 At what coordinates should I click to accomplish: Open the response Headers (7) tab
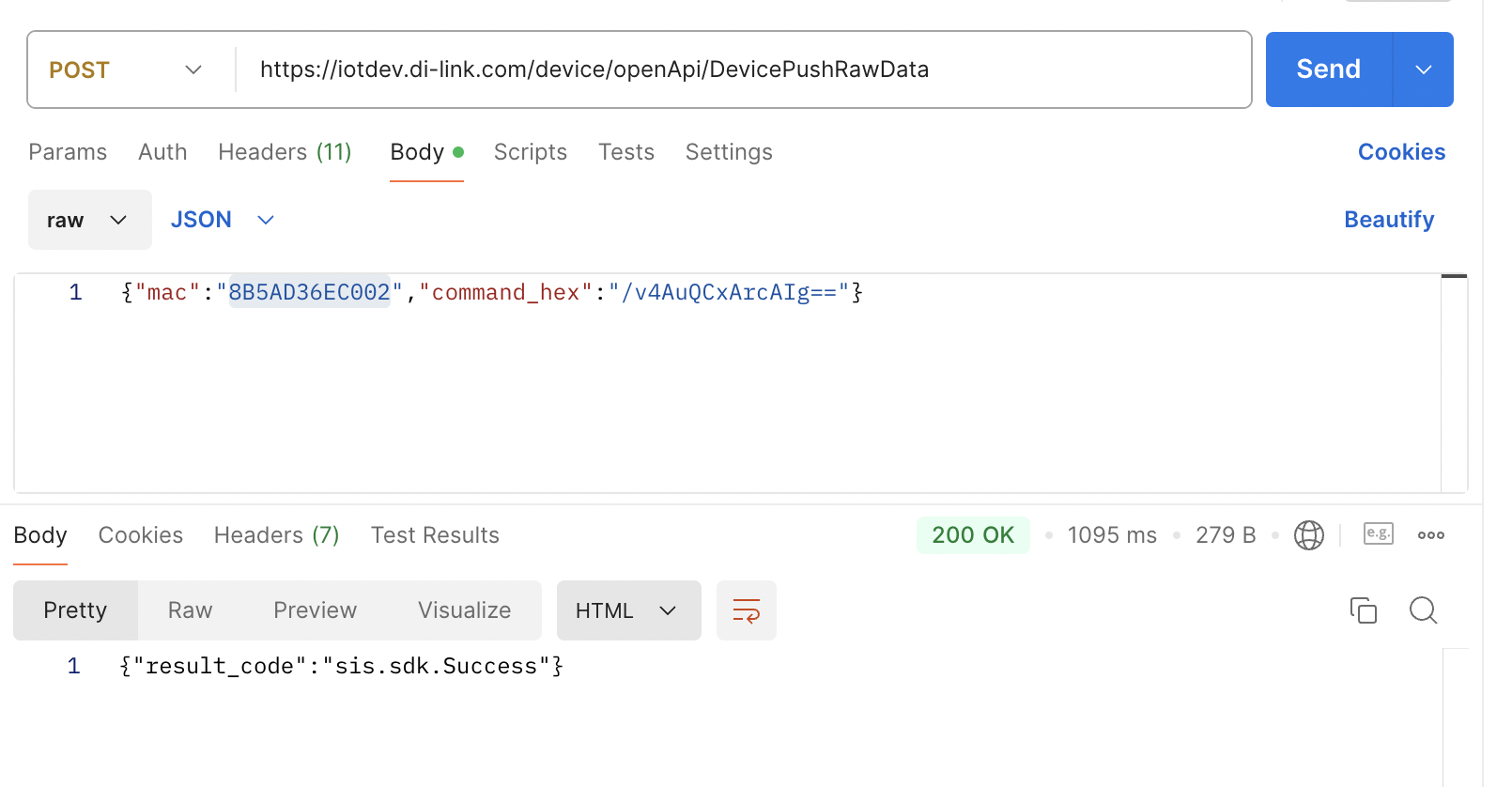click(276, 535)
